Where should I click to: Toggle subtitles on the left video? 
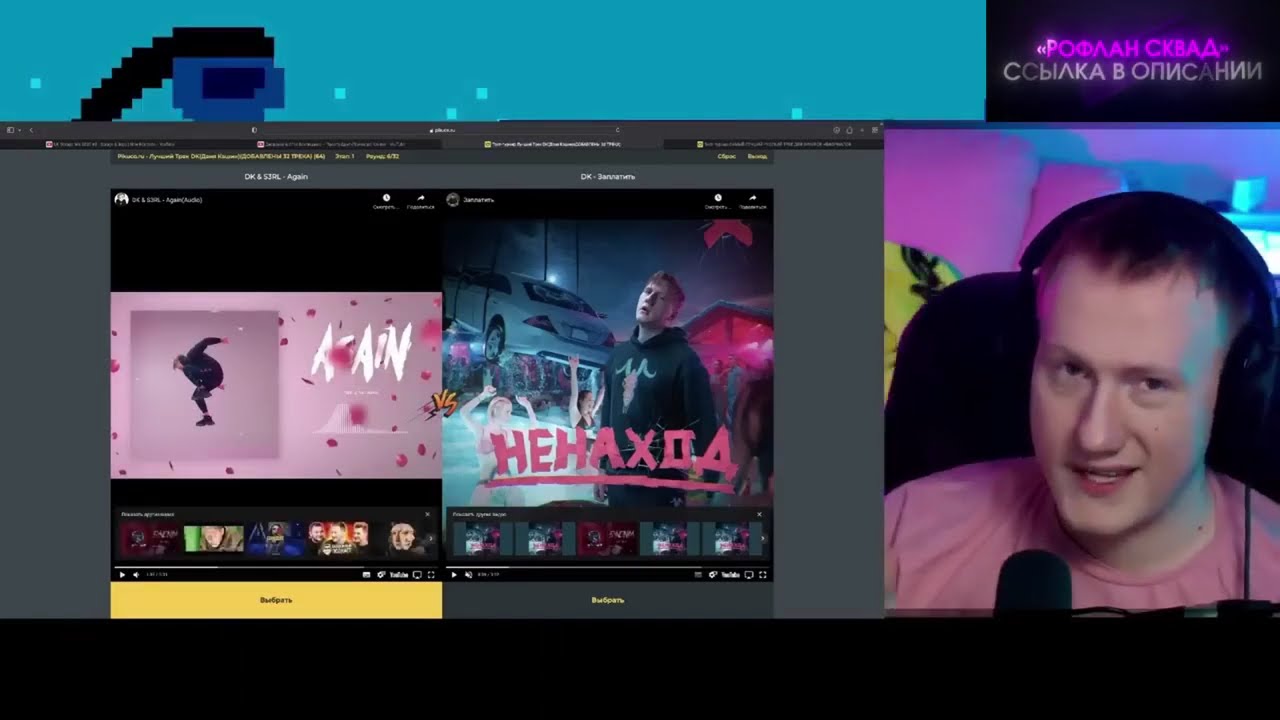(x=366, y=575)
